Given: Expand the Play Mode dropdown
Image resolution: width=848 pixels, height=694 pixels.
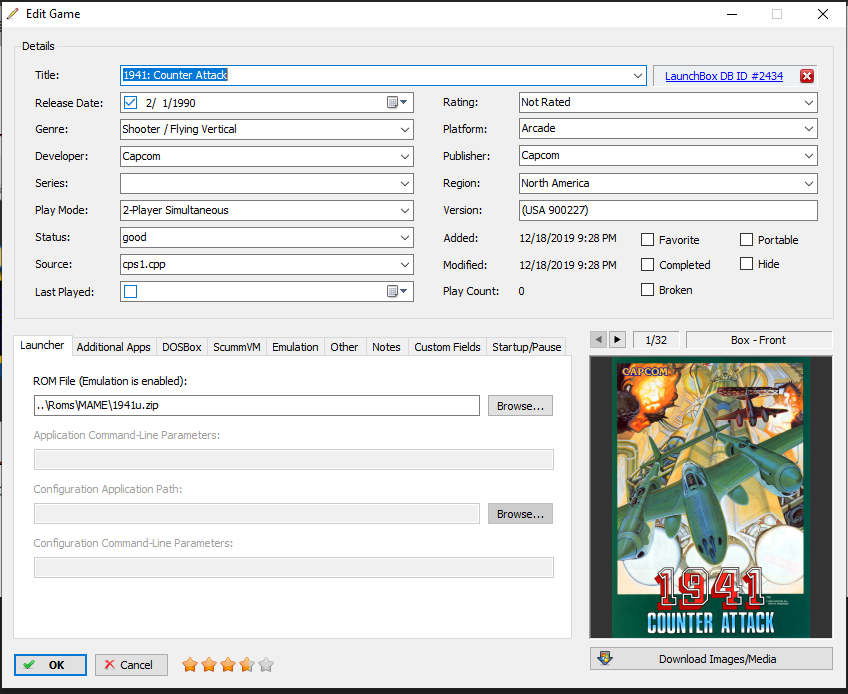Looking at the screenshot, I should 405,211.
